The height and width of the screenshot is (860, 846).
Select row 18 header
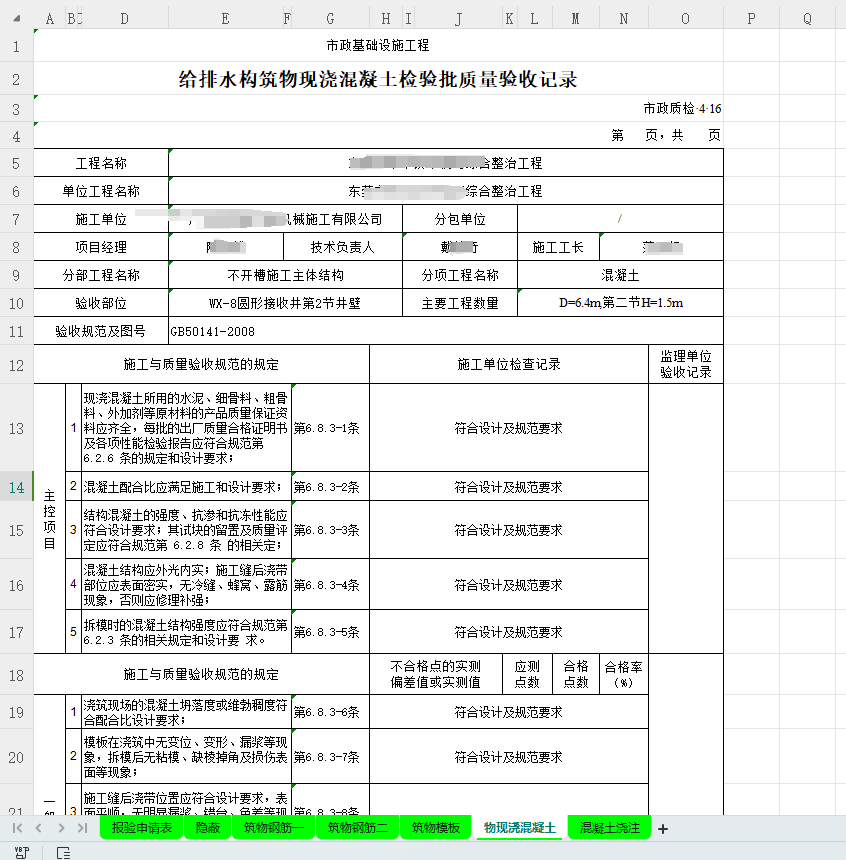click(16, 675)
